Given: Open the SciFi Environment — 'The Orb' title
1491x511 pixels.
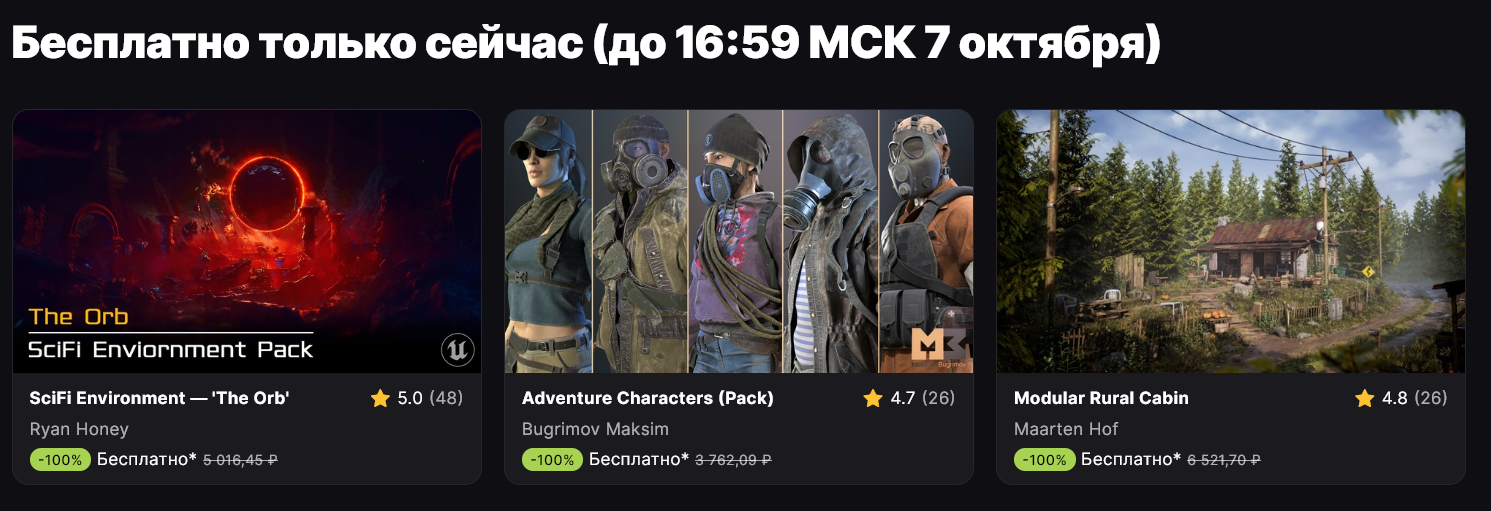Looking at the screenshot, I should (160, 398).
